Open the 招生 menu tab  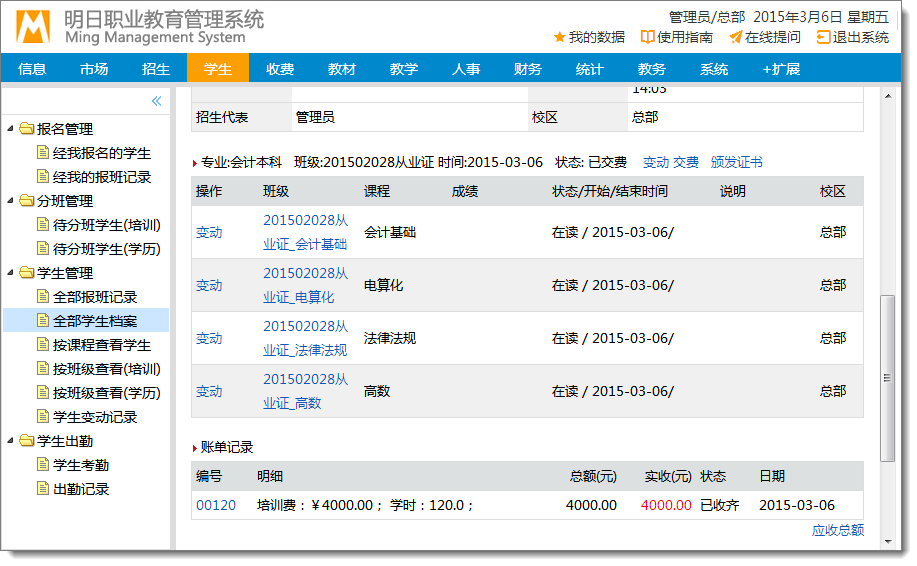(x=156, y=69)
